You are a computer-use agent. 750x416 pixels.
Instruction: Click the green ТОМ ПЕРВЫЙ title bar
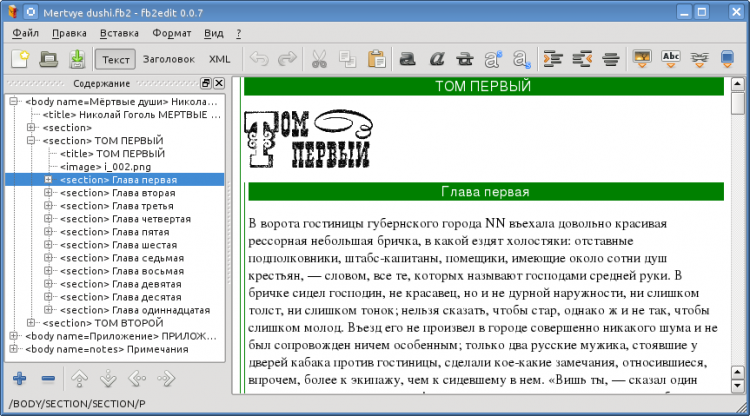click(x=483, y=86)
